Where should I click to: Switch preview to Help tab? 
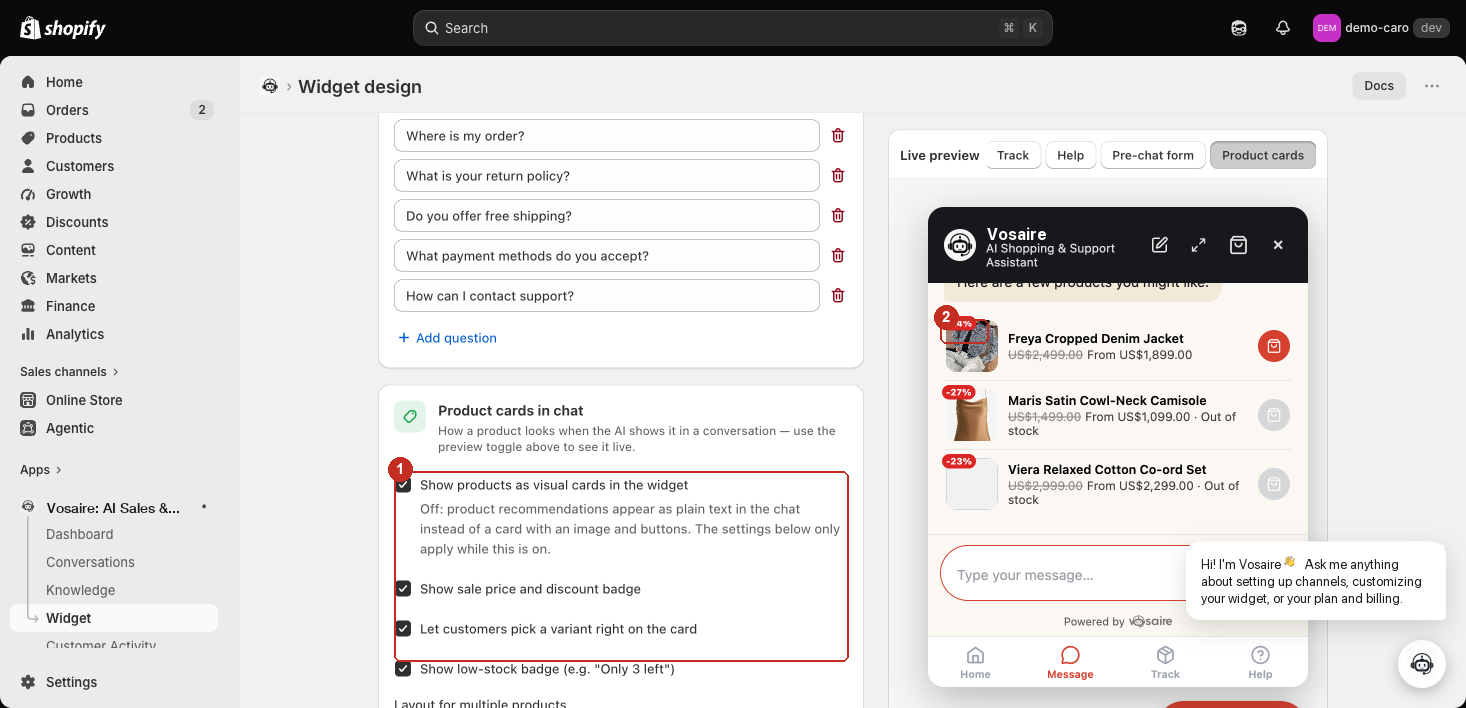click(x=1071, y=155)
